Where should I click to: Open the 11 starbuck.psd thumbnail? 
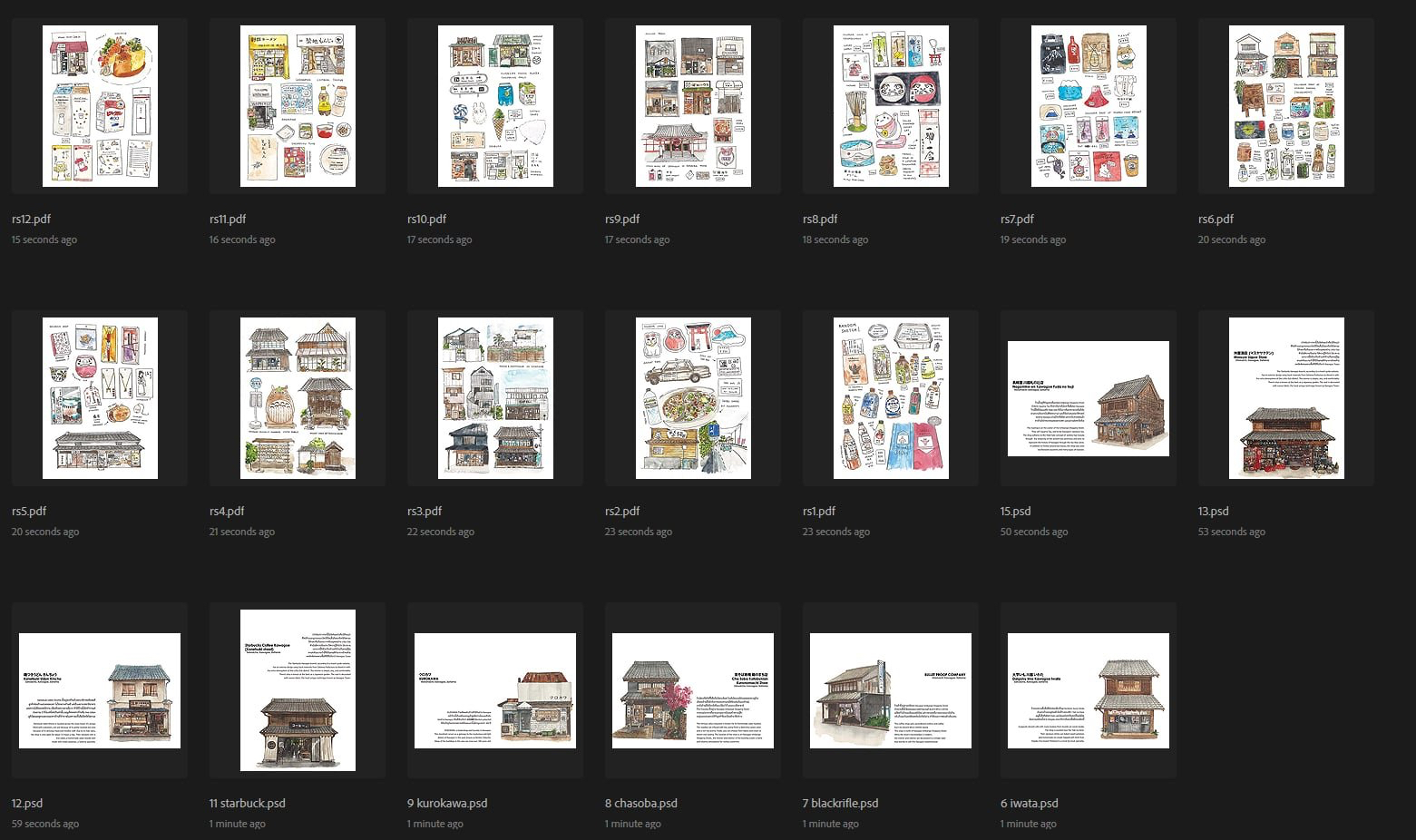[x=298, y=690]
